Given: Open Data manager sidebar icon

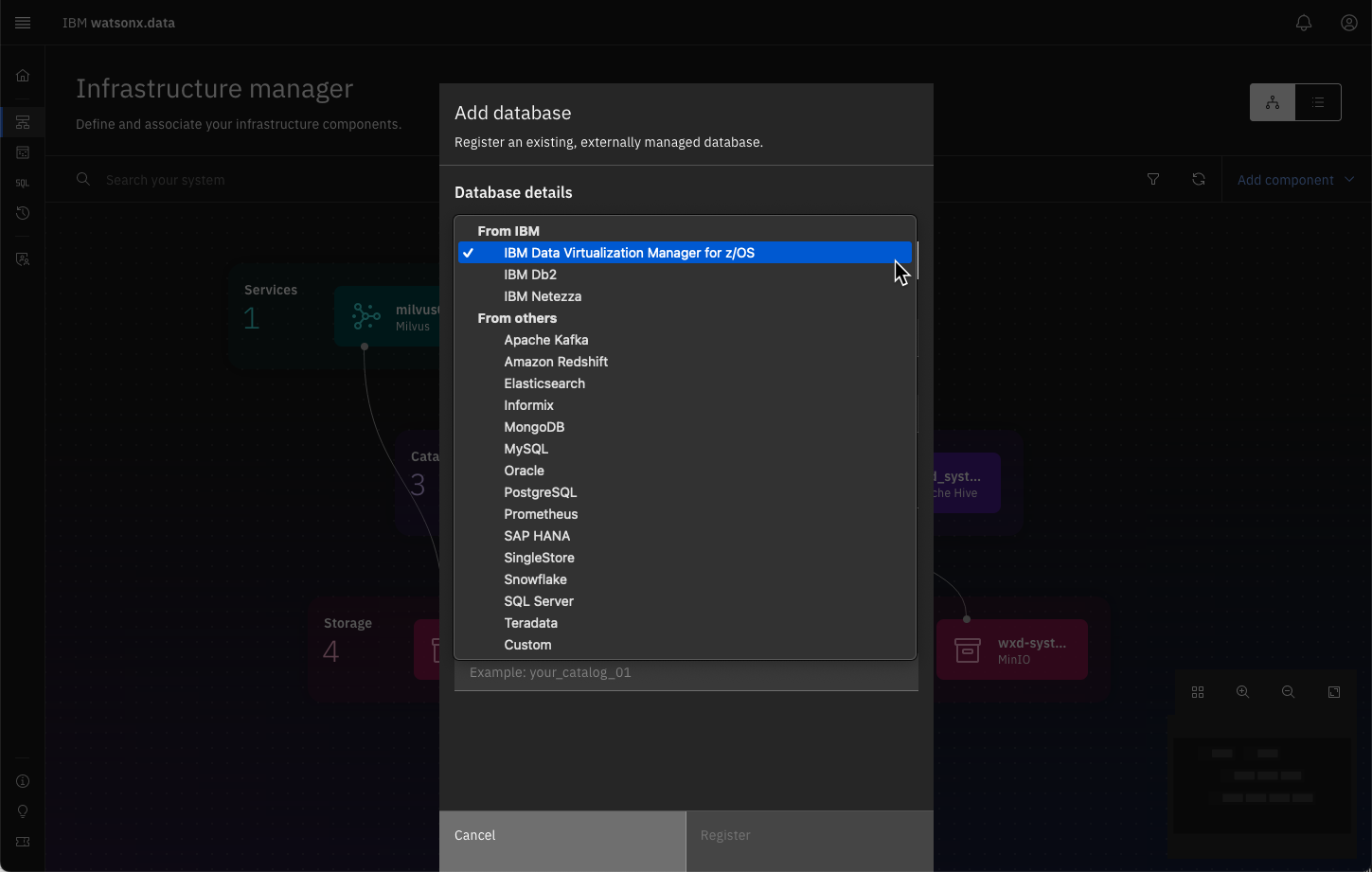Looking at the screenshot, I should (x=23, y=152).
